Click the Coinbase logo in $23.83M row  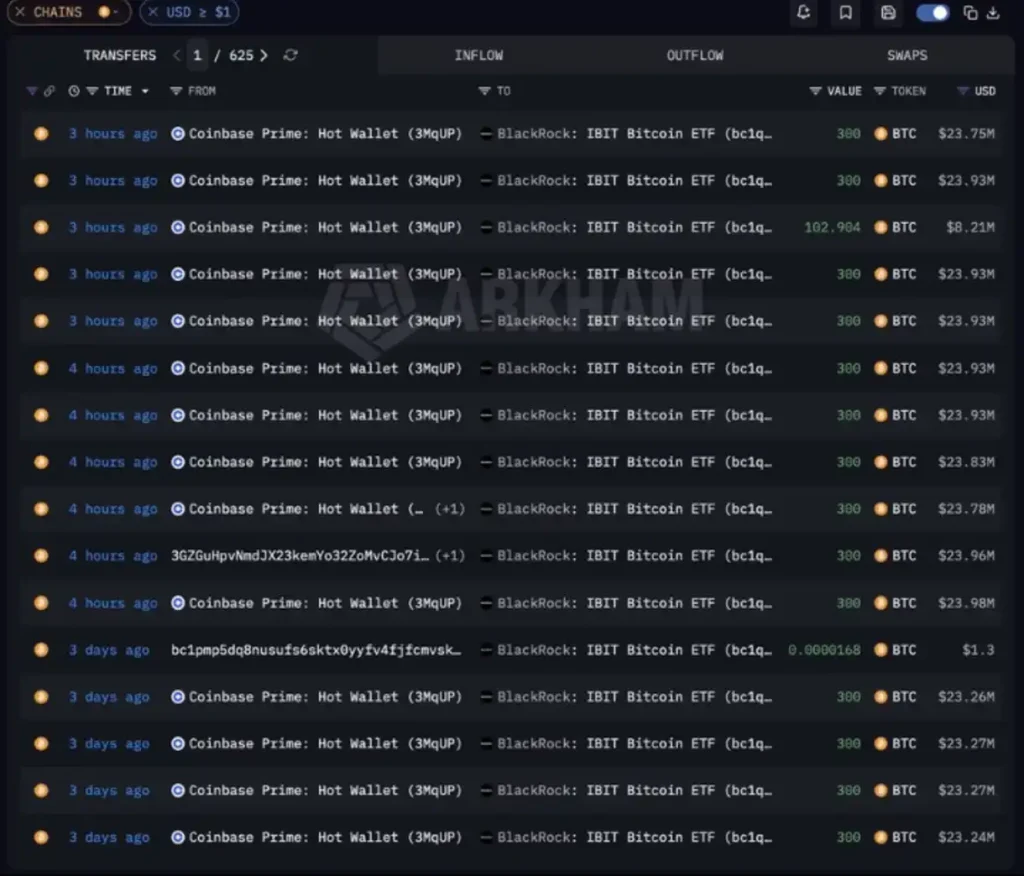pos(178,462)
